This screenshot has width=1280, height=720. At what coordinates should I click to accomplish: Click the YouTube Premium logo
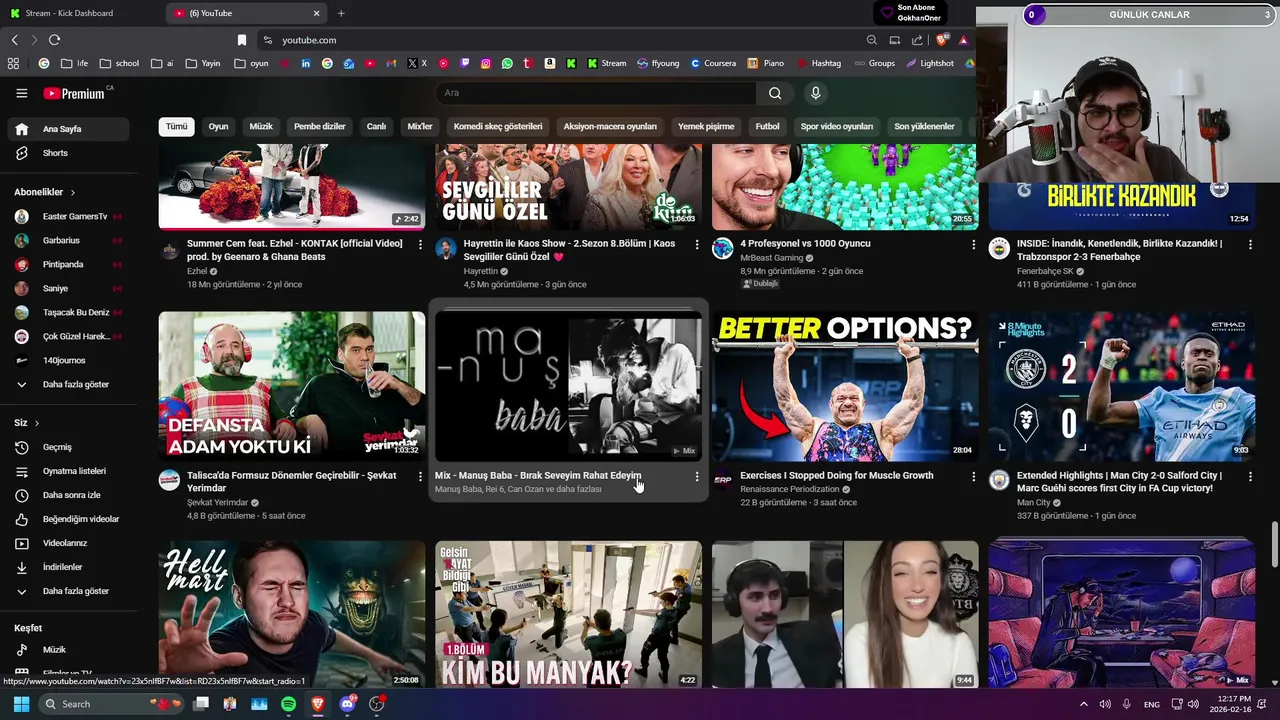[75, 93]
